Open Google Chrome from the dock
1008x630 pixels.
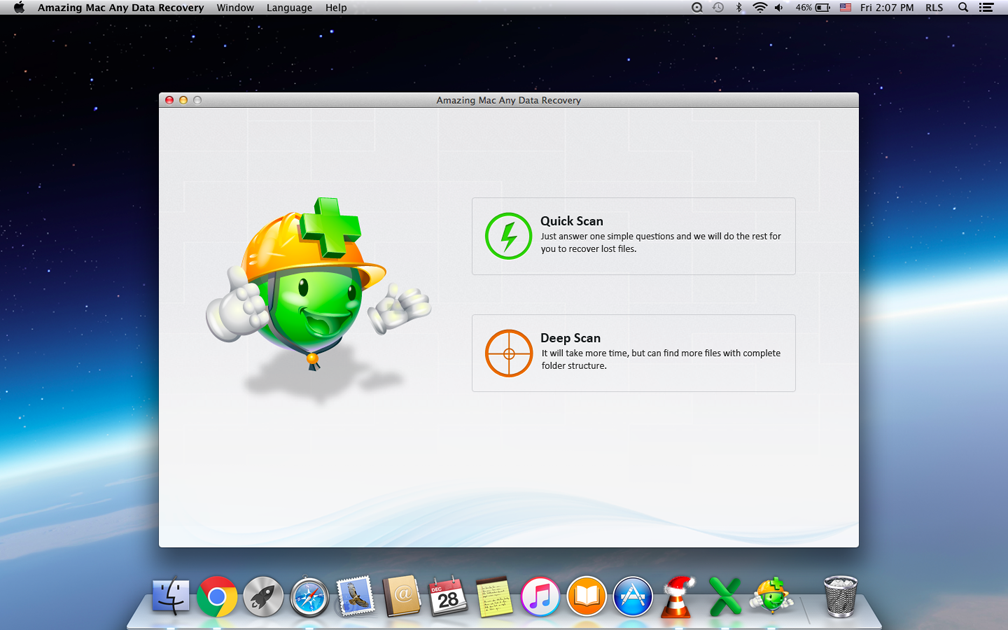click(217, 598)
